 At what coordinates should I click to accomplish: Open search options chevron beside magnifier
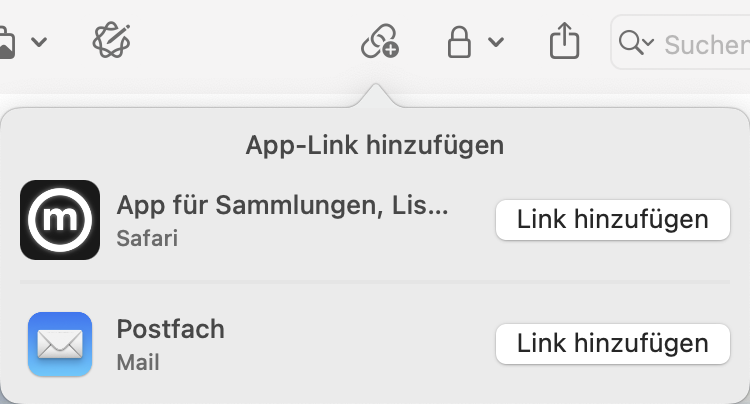point(648,42)
